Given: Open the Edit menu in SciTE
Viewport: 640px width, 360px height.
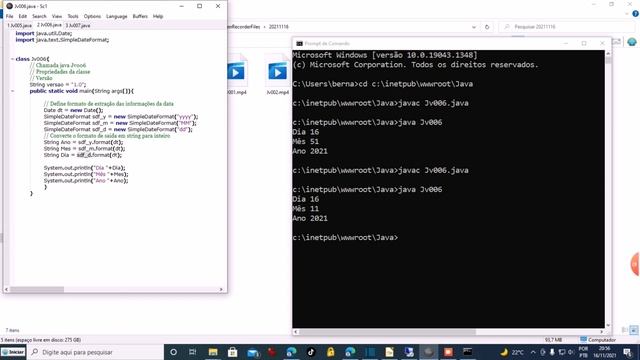Looking at the screenshot, I should pyautogui.click(x=22, y=16).
